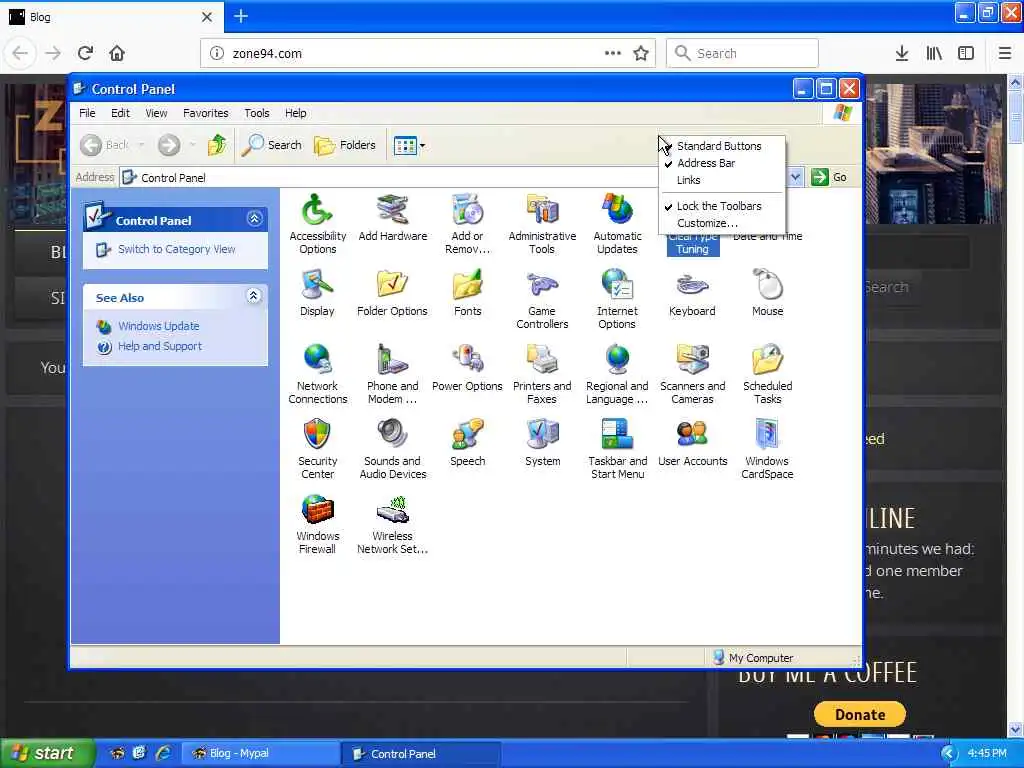This screenshot has height=768, width=1024.
Task: Open Security Center icon
Action: 317,449
